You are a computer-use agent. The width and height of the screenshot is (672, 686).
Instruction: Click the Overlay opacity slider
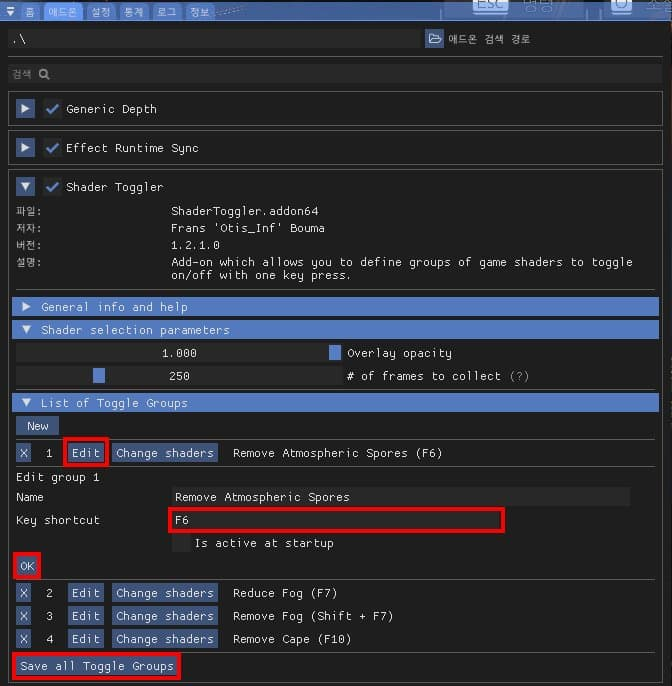[x=179, y=353]
